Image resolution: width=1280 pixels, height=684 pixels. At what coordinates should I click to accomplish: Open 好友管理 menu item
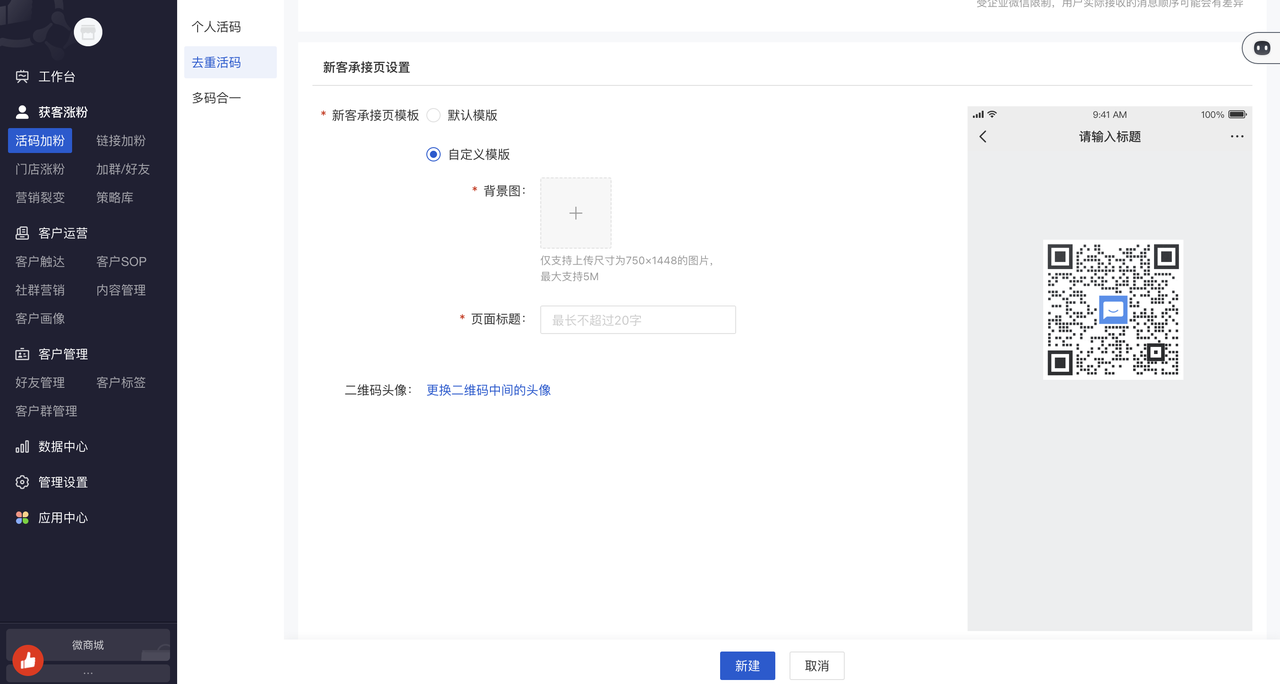(x=40, y=383)
